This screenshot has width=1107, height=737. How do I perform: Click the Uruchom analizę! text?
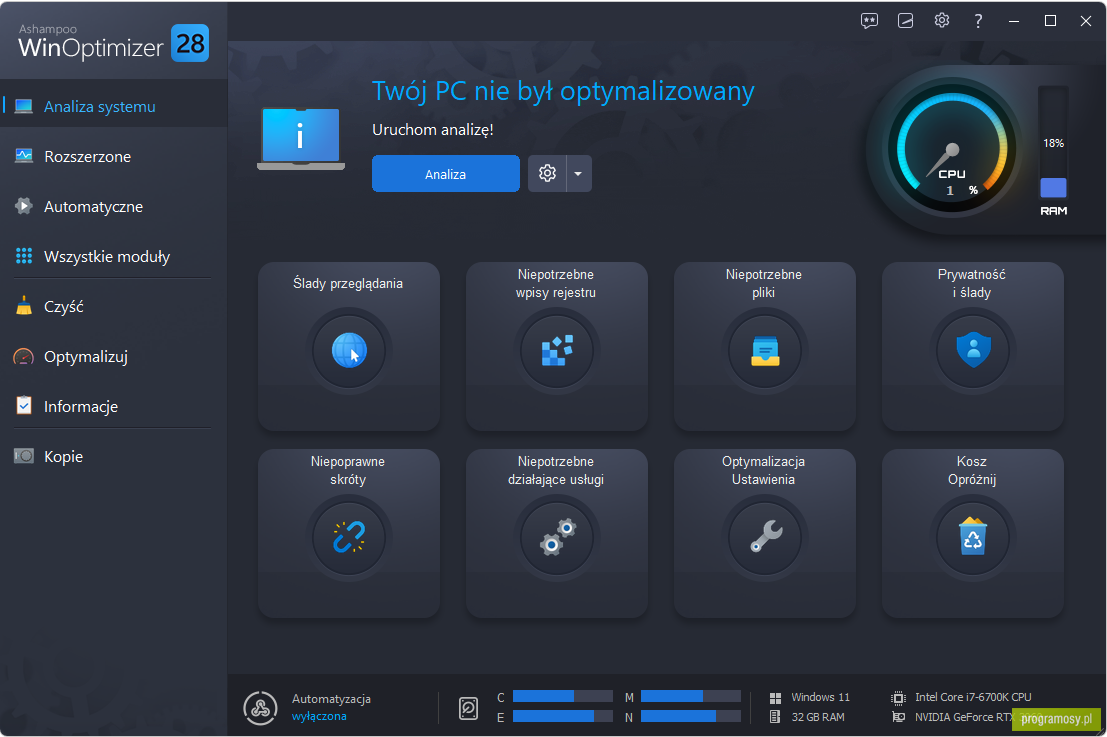pyautogui.click(x=433, y=130)
